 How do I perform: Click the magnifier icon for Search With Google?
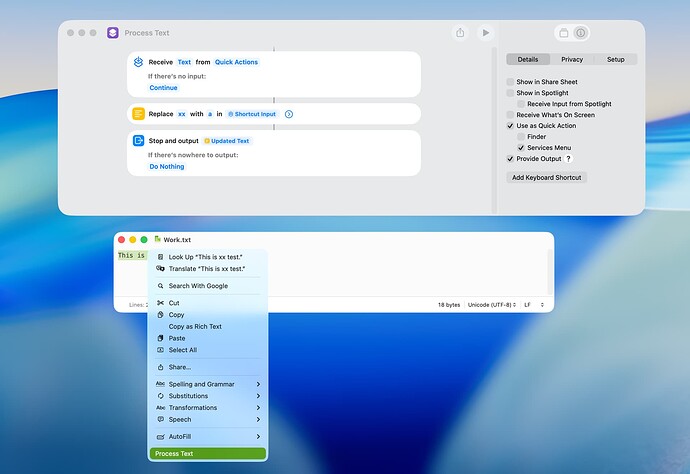160,286
